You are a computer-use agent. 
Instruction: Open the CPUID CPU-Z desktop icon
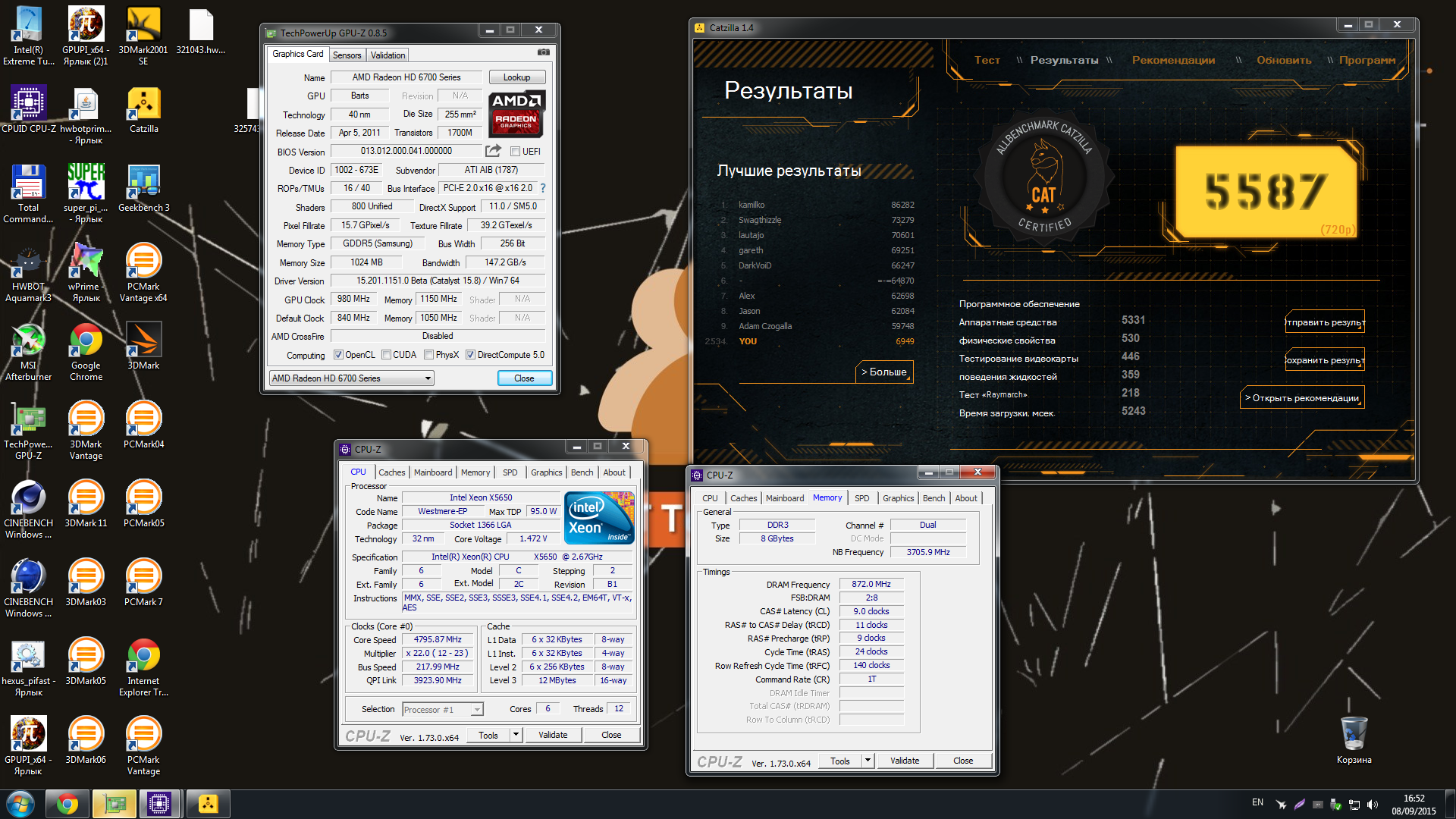tap(29, 108)
